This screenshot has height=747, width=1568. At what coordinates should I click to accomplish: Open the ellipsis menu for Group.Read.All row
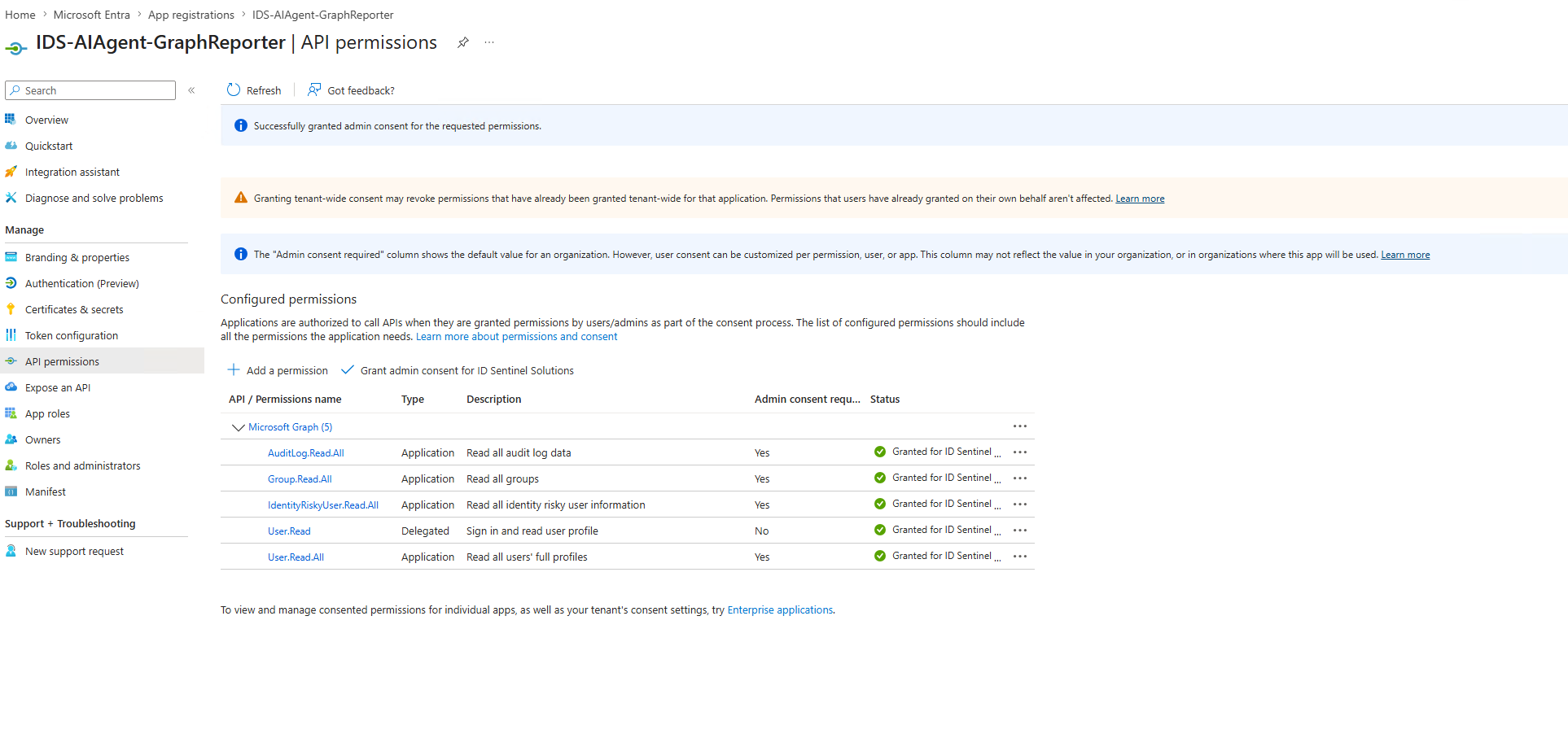point(1020,478)
